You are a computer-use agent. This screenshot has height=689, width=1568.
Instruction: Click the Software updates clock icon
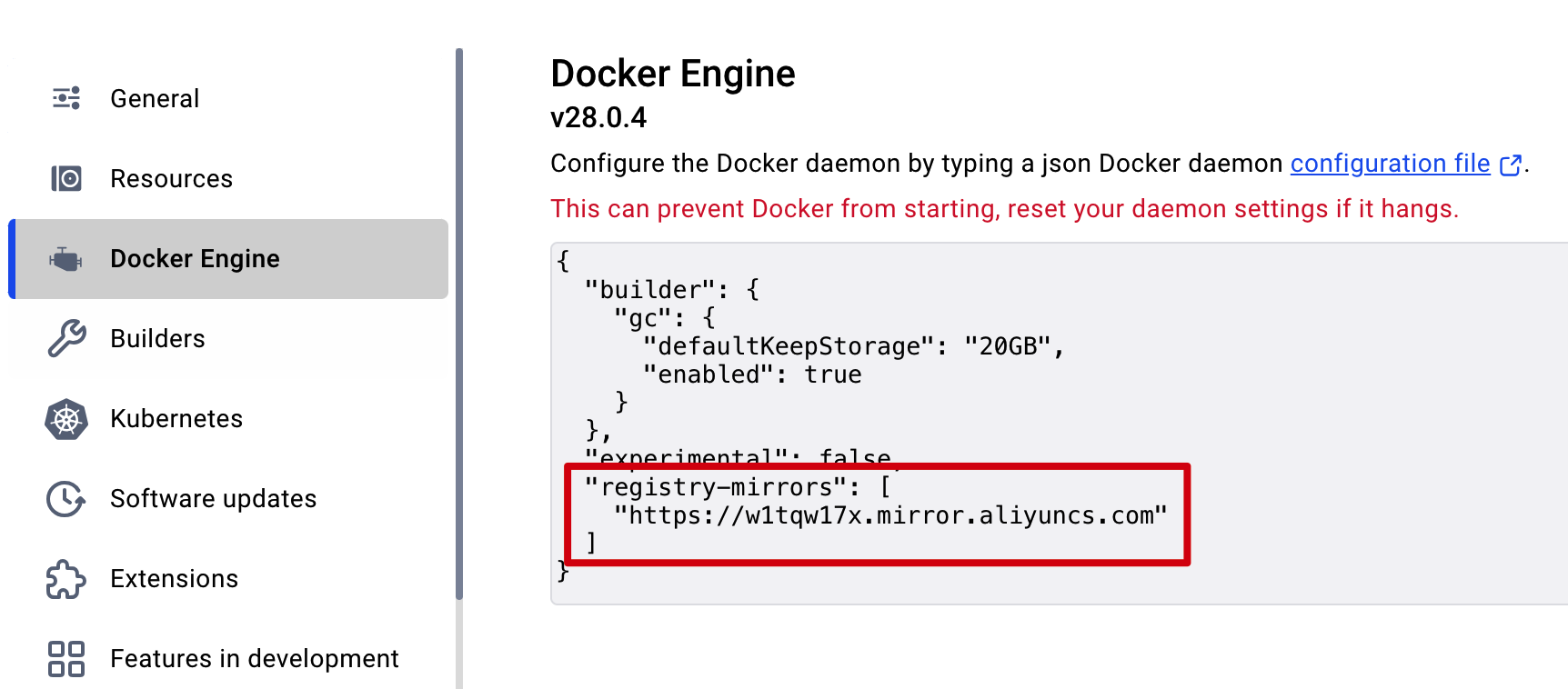coord(66,499)
